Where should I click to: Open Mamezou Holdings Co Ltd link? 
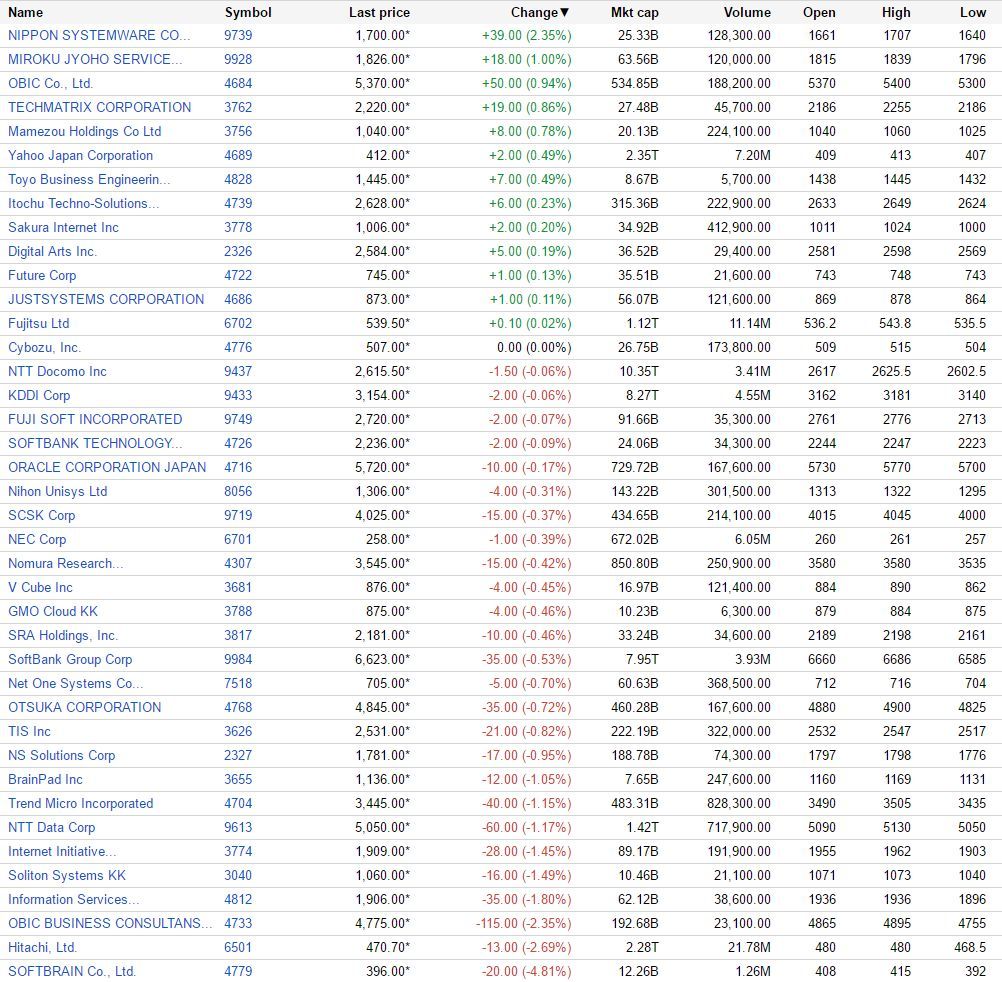84,131
